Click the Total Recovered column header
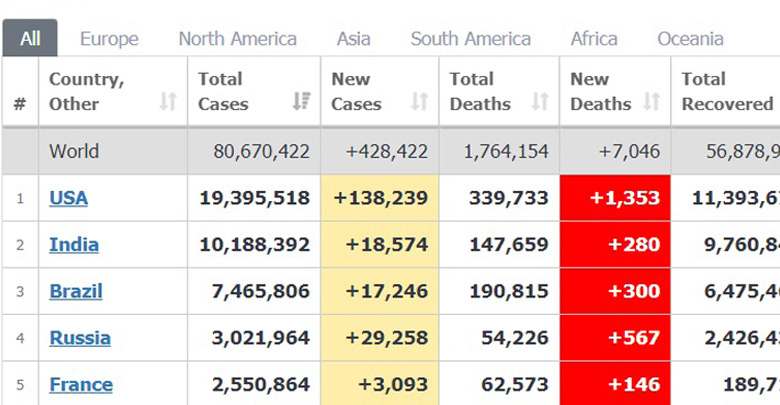The image size is (780, 405). click(x=726, y=91)
